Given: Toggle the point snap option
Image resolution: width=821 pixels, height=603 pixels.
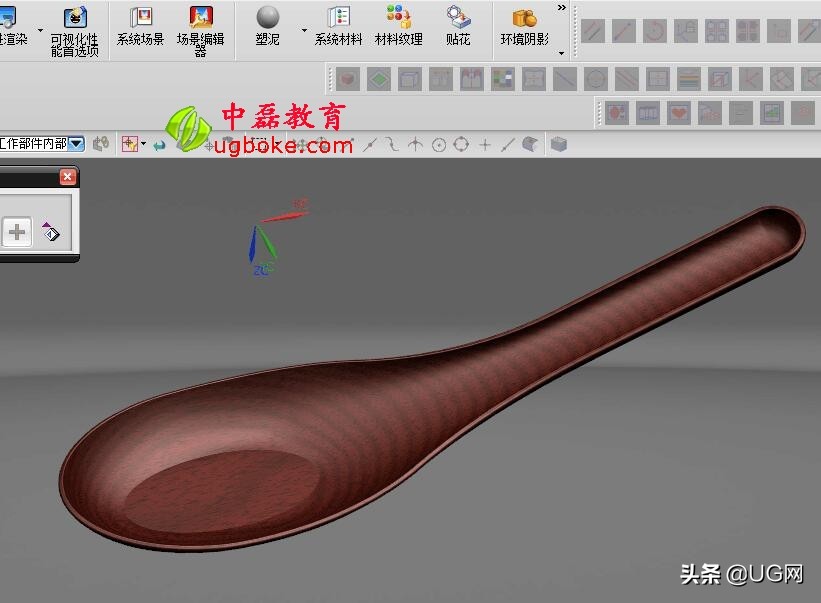Looking at the screenshot, I should [x=486, y=143].
